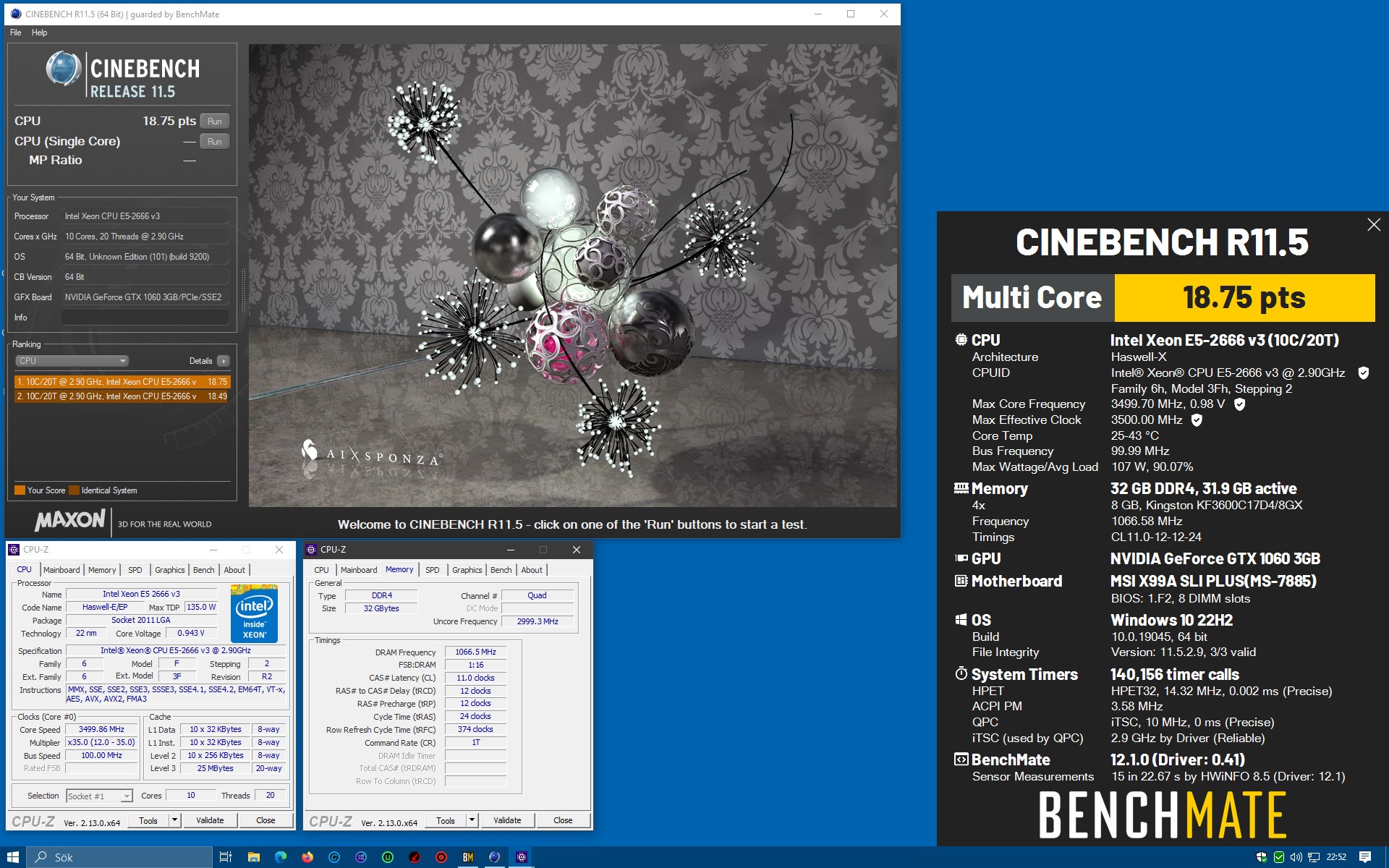Open Task View from the taskbar

226,857
